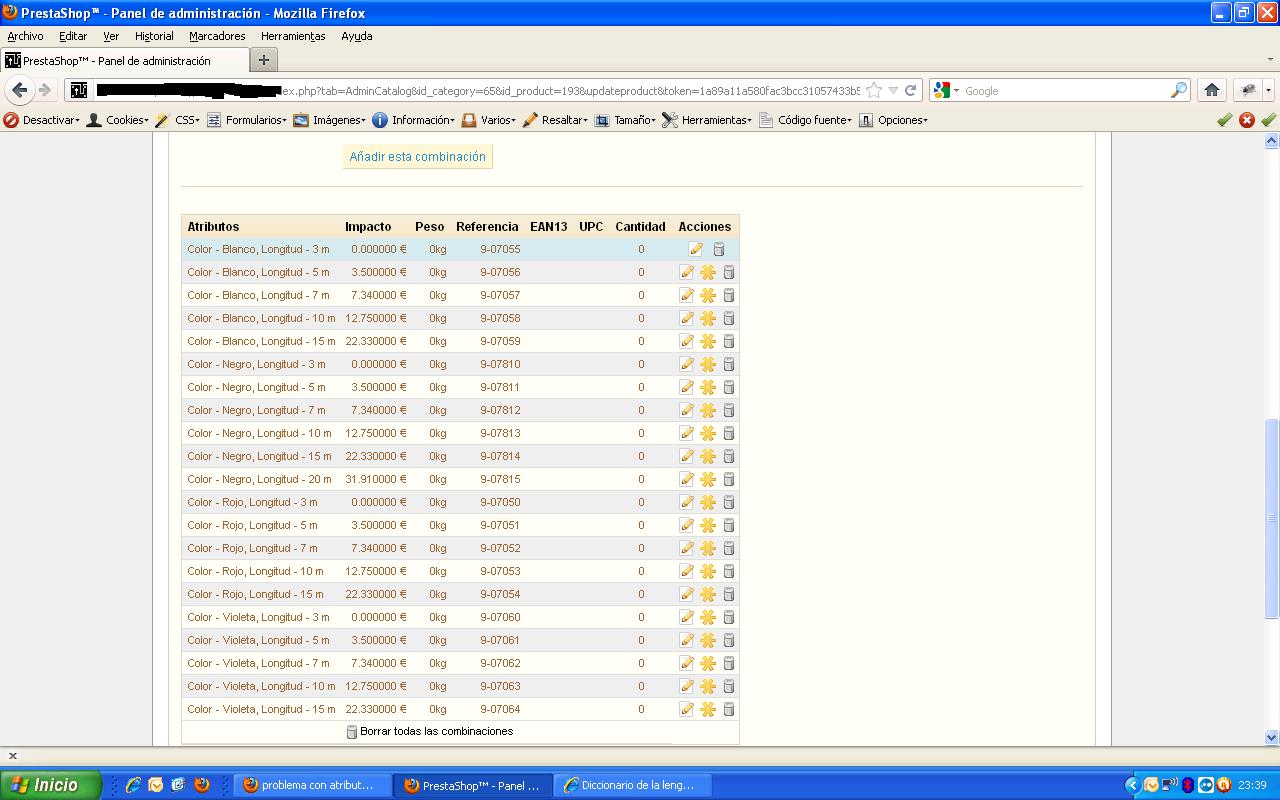Viewport: 1280px width, 800px height.
Task: Set Violeta 5 m as default combination
Action: click(x=708, y=640)
